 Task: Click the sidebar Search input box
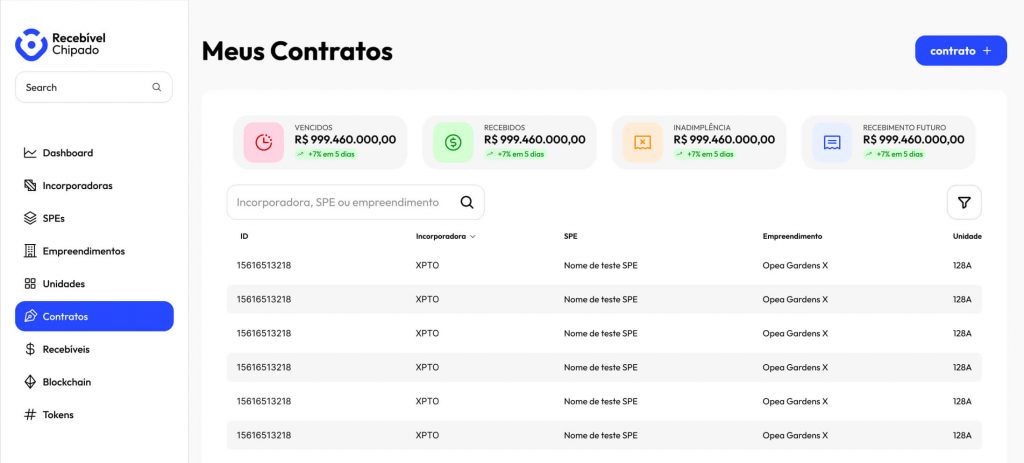pos(94,87)
